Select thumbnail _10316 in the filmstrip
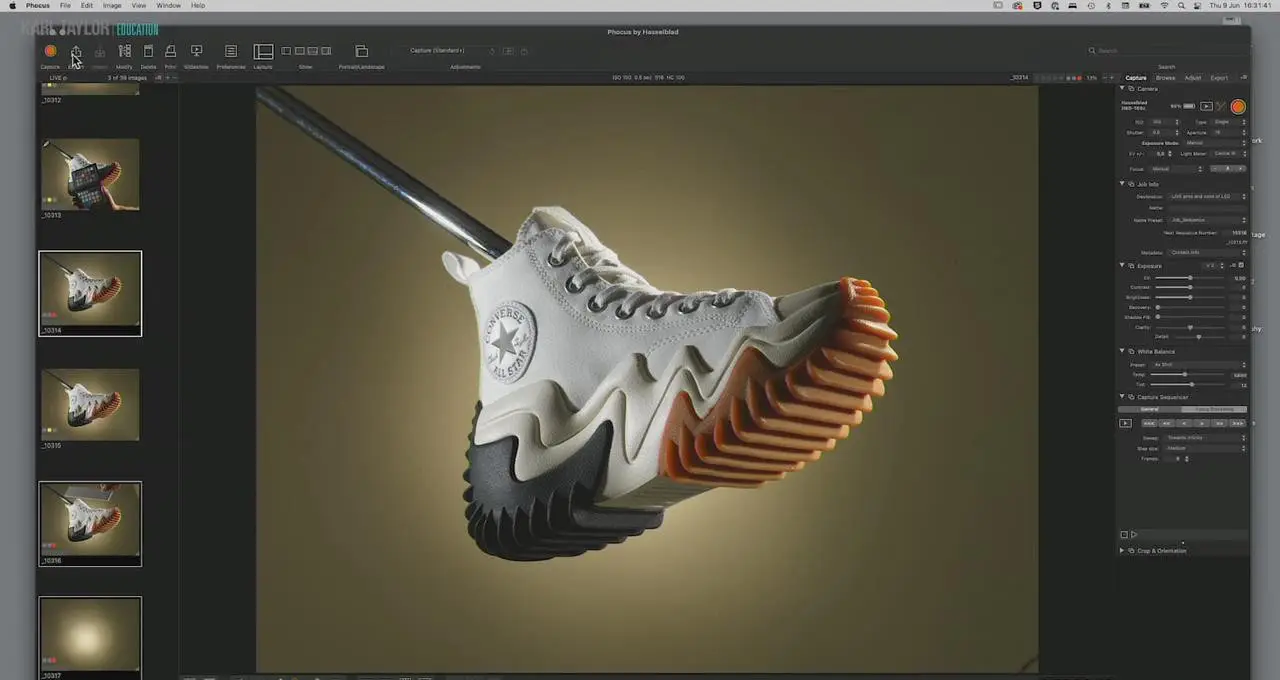Image resolution: width=1280 pixels, height=680 pixels. pyautogui.click(x=90, y=524)
